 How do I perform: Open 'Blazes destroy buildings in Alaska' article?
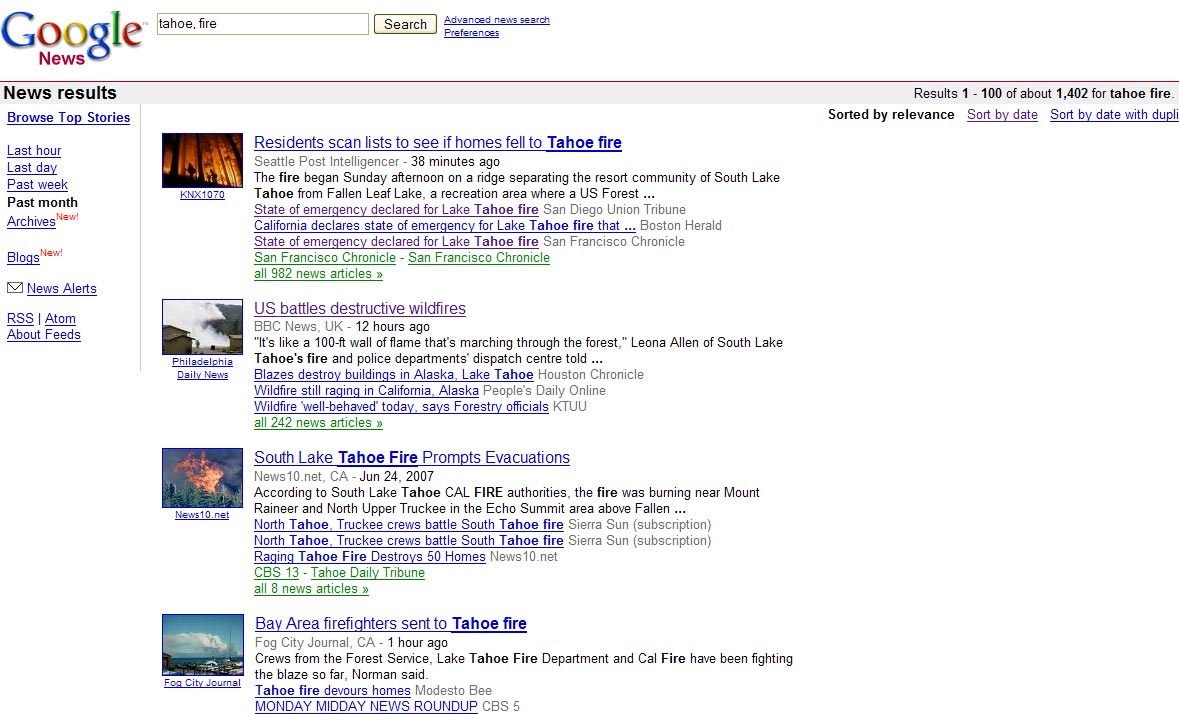[x=394, y=375]
